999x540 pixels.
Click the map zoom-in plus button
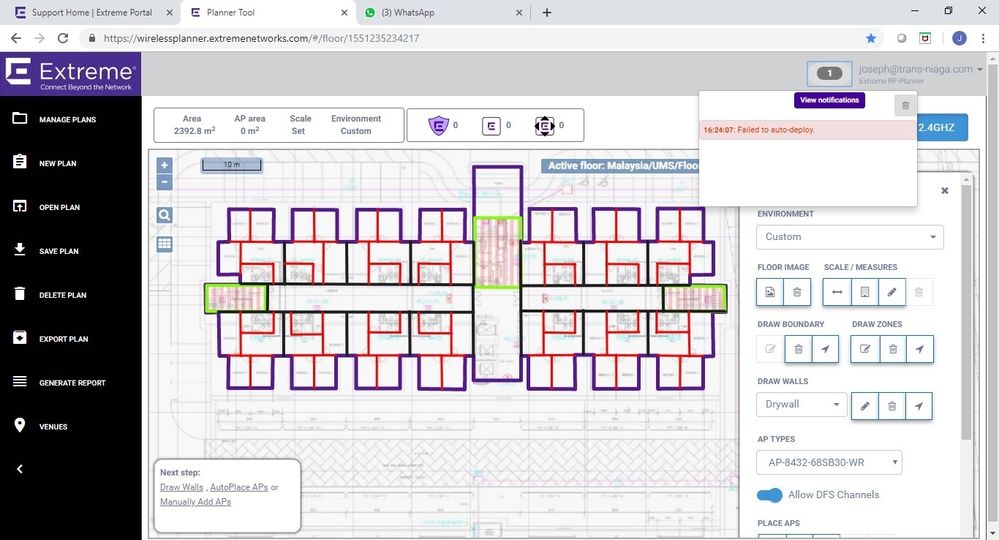click(x=165, y=165)
